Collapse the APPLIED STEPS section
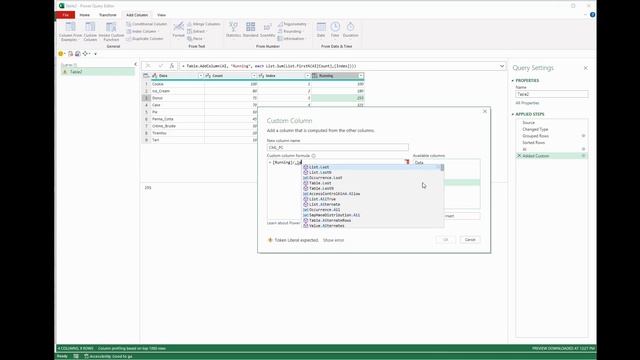This screenshot has width=640, height=360. 513,114
